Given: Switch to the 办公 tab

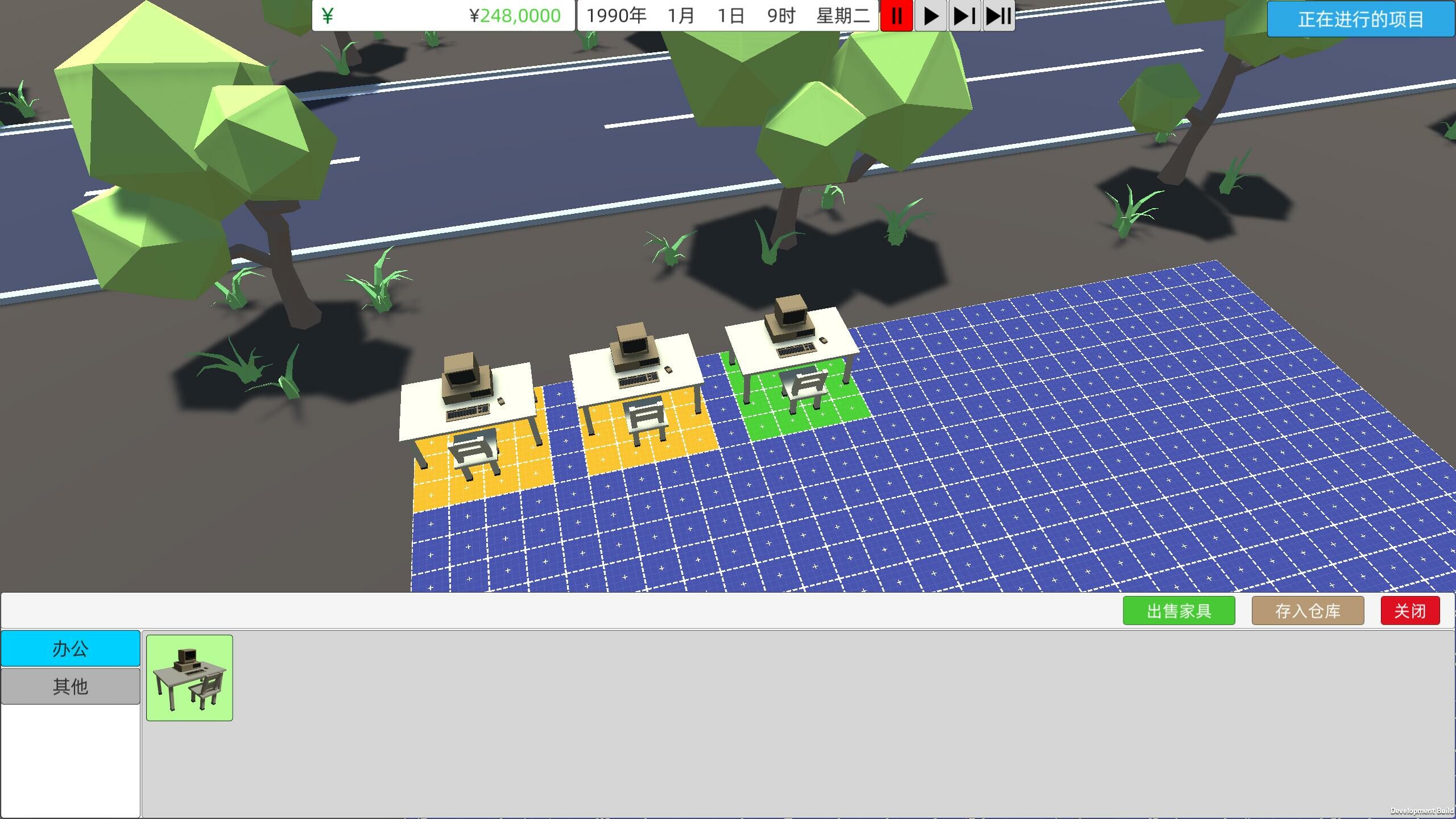Looking at the screenshot, I should tap(71, 648).
